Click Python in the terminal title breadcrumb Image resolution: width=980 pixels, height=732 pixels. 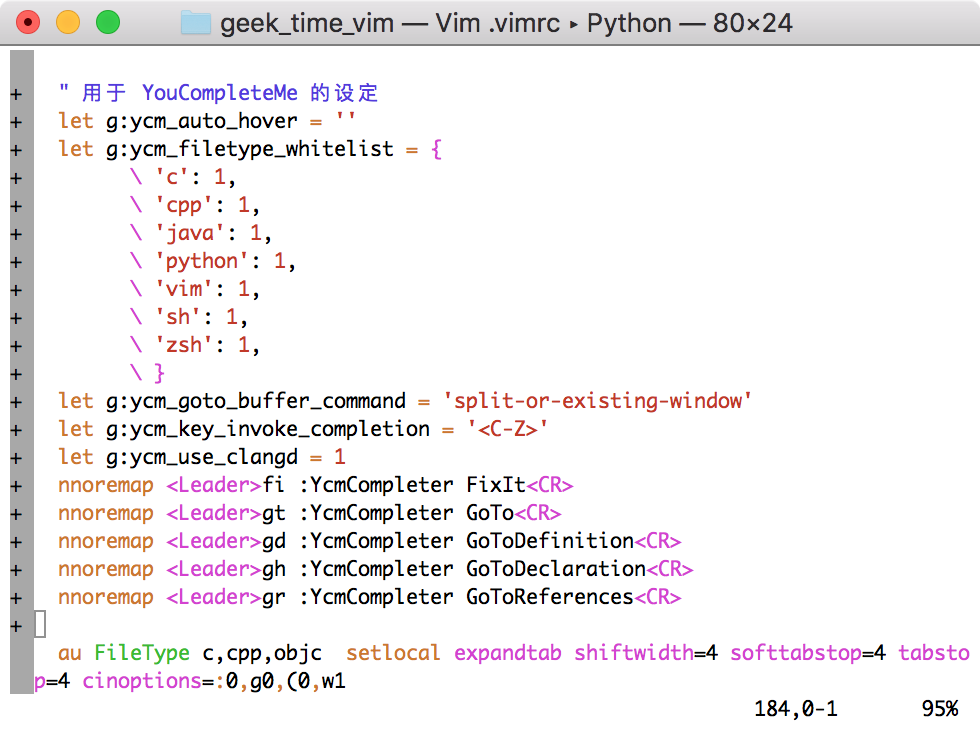click(629, 22)
